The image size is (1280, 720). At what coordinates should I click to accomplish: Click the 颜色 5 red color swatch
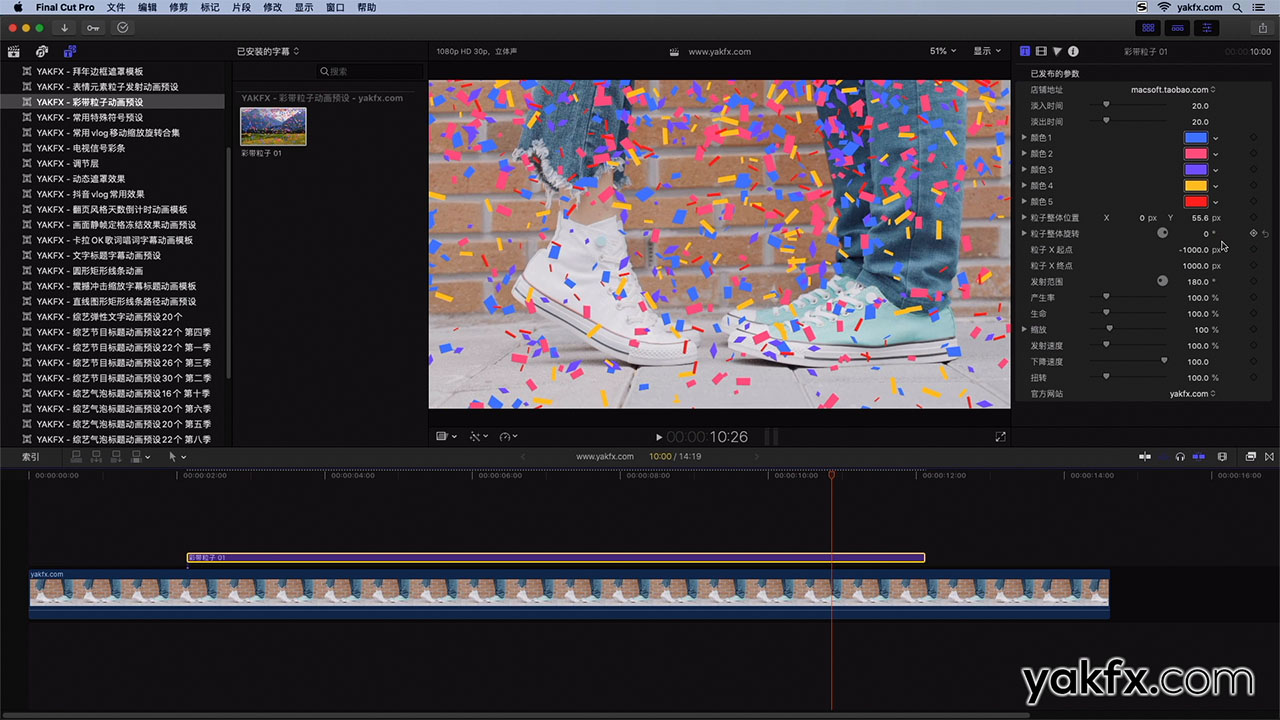click(1196, 202)
